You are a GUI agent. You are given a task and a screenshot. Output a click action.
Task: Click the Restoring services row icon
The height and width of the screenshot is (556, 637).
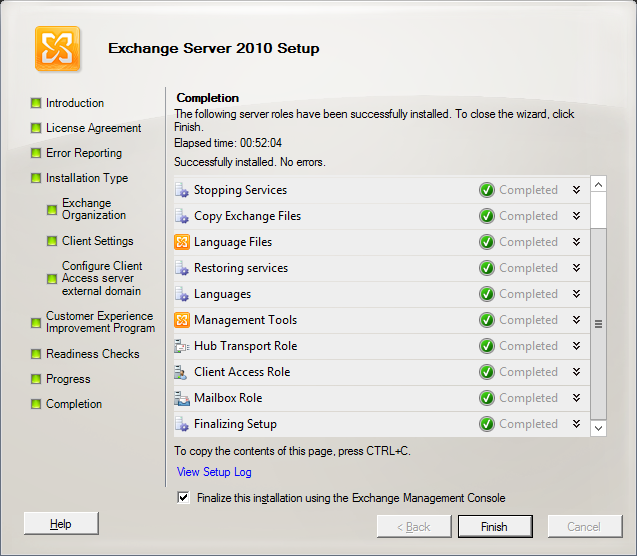[x=182, y=268]
